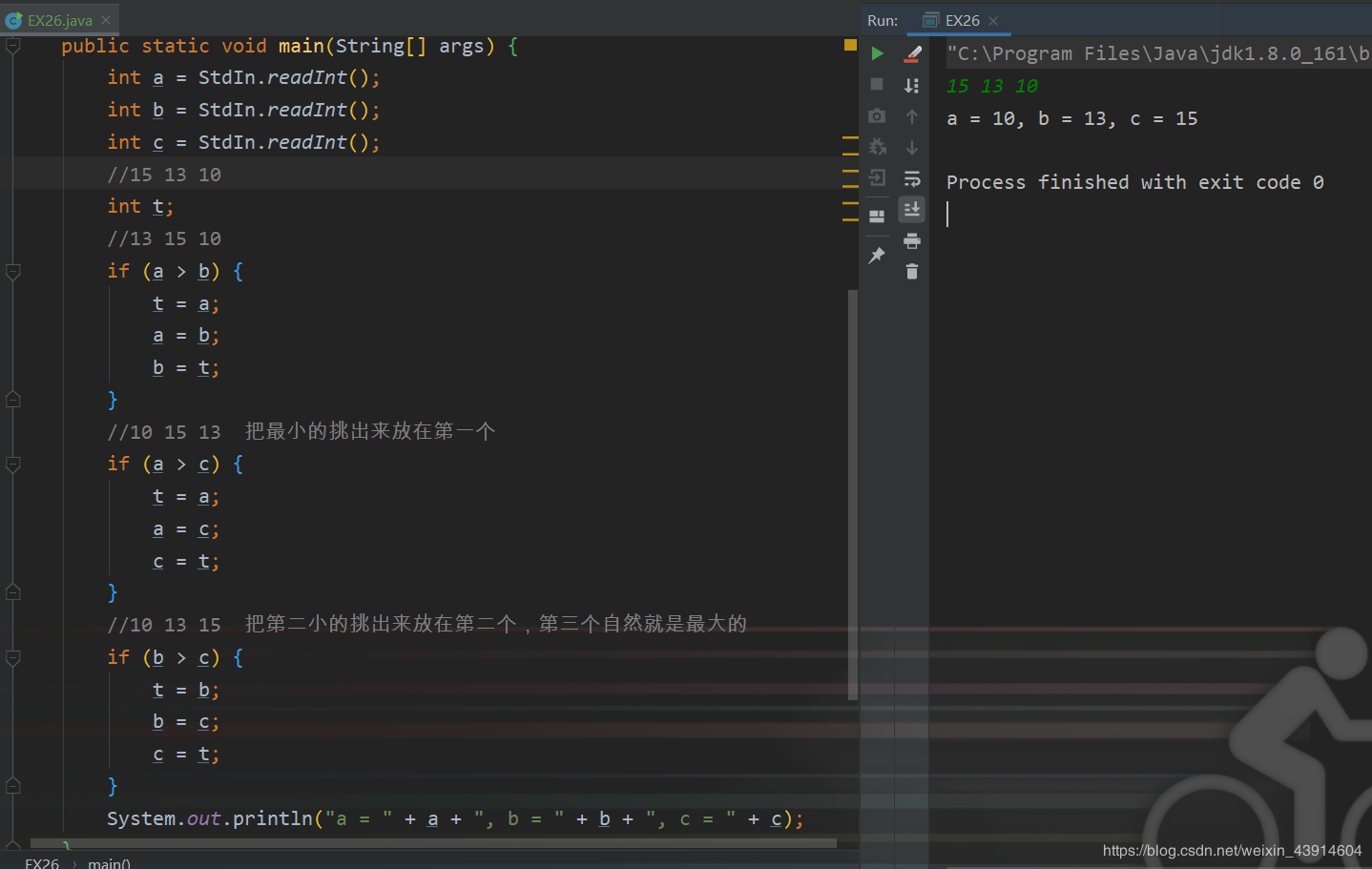Click the comment '//15 13 10'

(164, 175)
